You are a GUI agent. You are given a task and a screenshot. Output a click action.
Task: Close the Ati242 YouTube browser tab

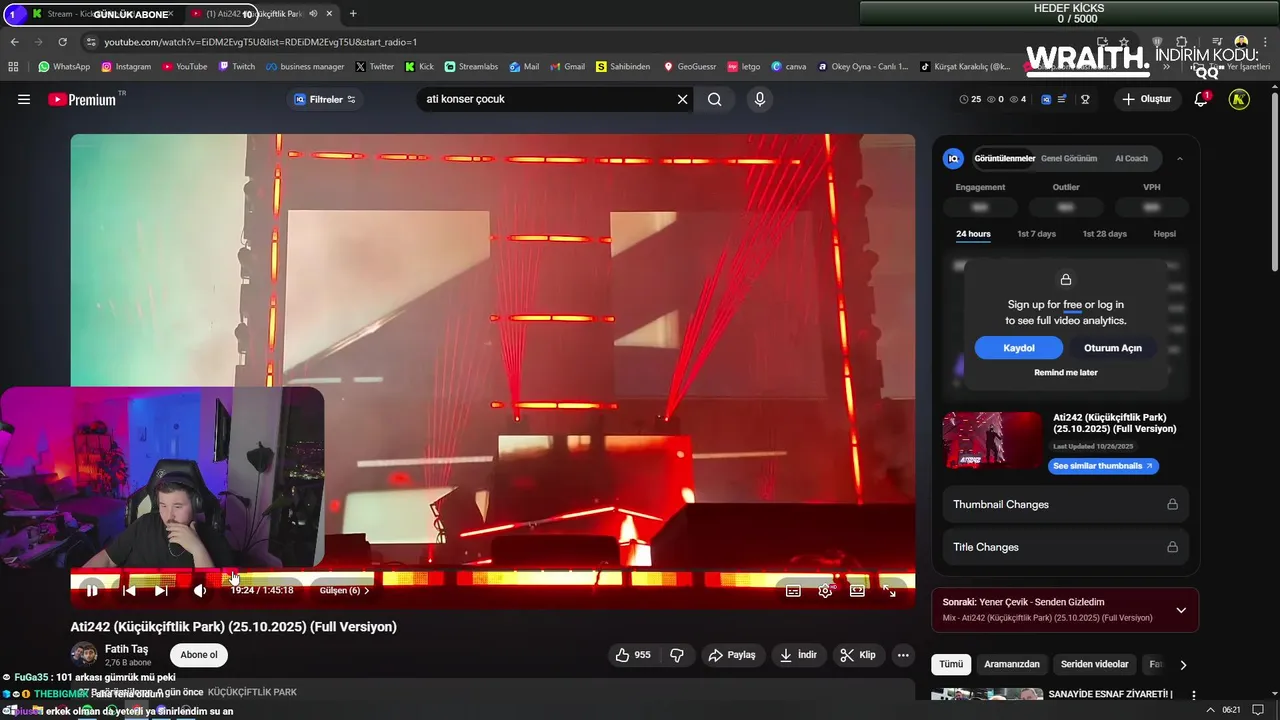[x=329, y=14]
